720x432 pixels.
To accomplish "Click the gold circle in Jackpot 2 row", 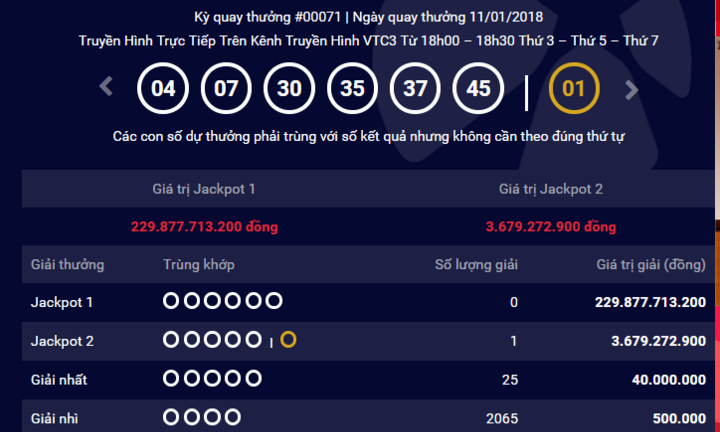I will coord(288,341).
